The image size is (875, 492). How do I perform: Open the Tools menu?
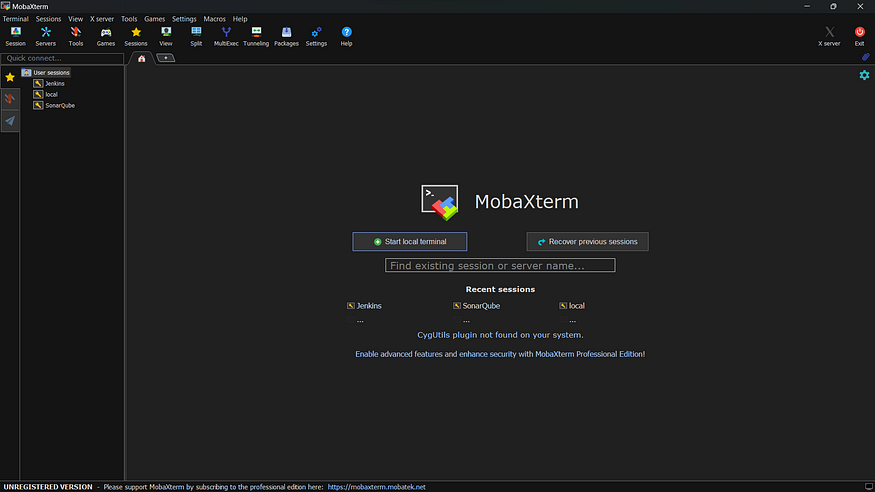click(129, 19)
